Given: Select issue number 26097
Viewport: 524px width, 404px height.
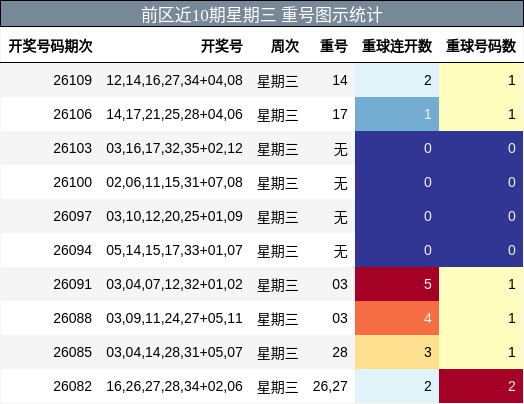Looking at the screenshot, I should [73, 216].
